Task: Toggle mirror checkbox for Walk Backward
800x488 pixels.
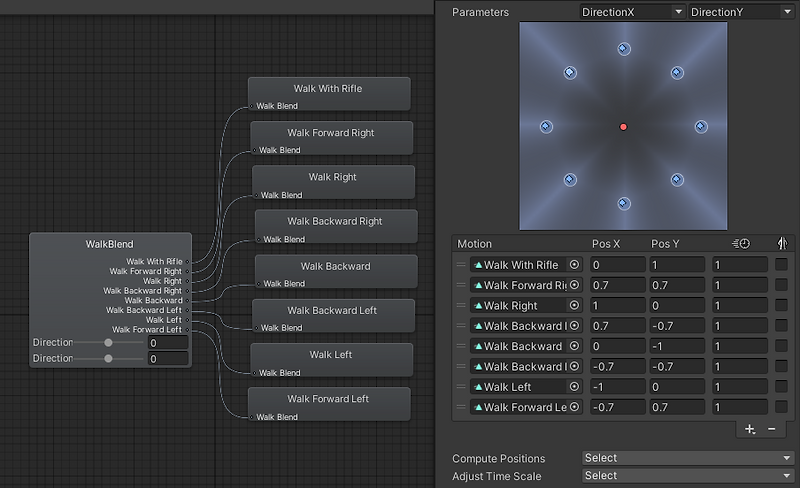Action: coord(781,346)
